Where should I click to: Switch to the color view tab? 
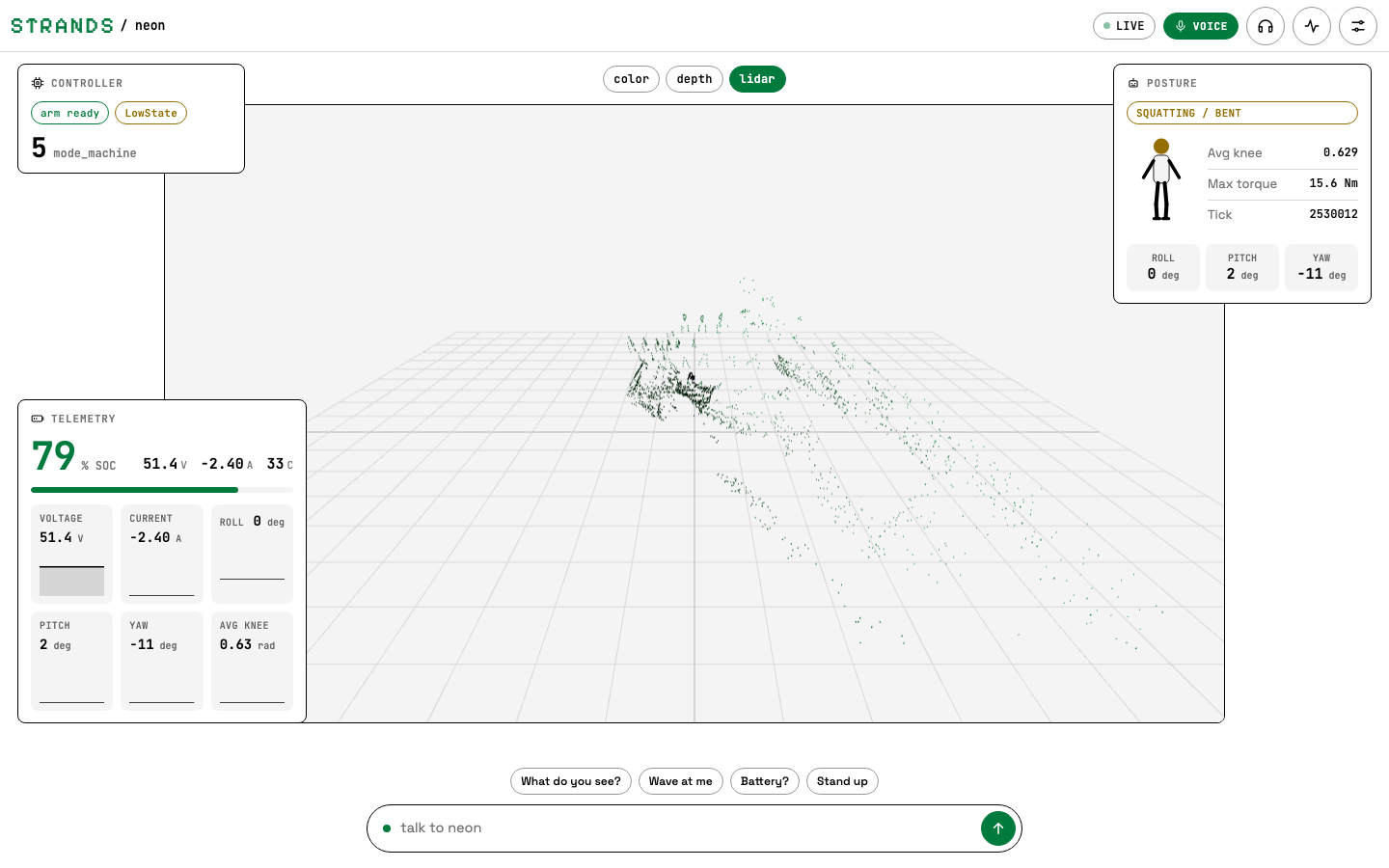pyautogui.click(x=631, y=79)
